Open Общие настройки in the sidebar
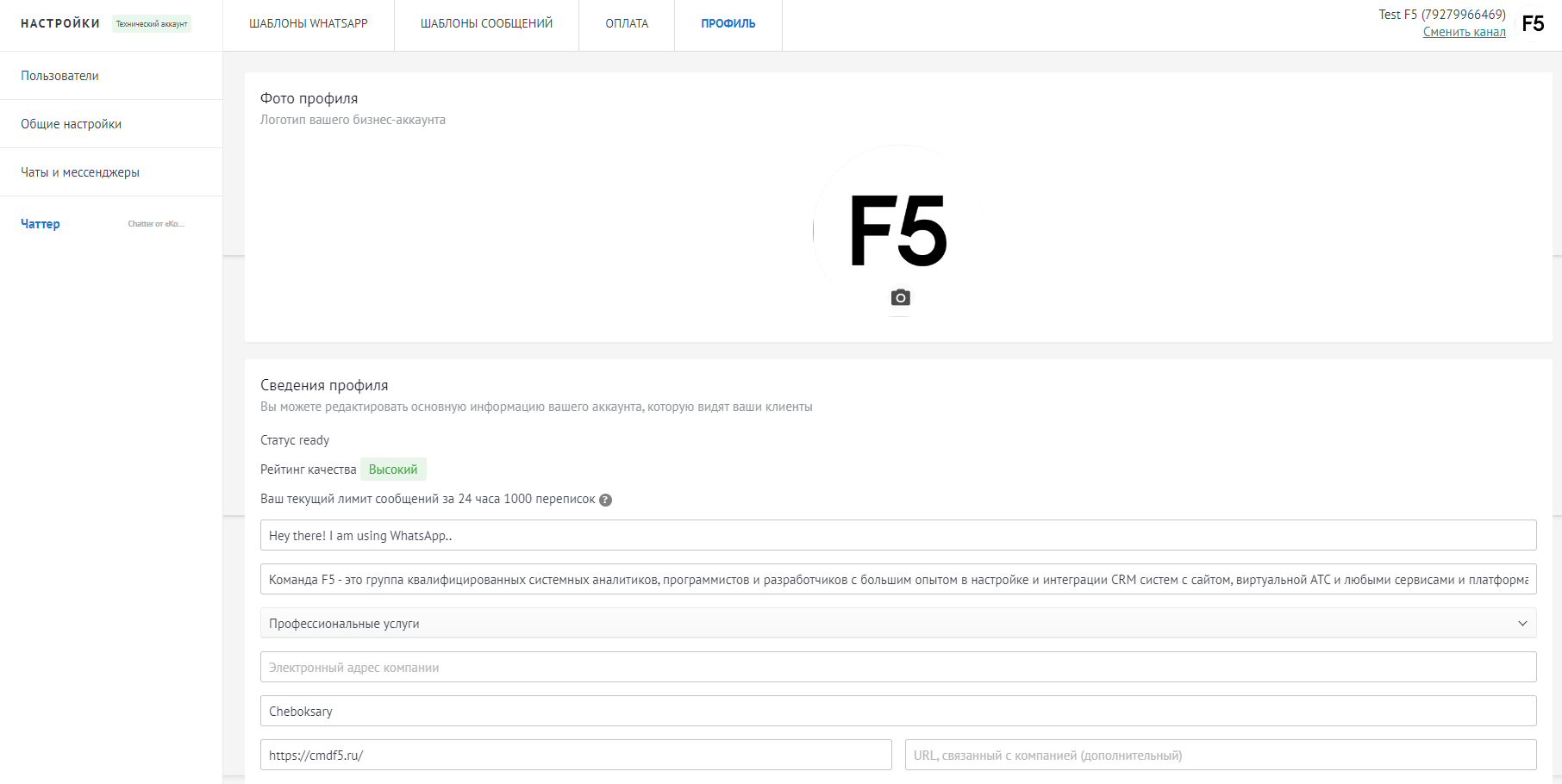This screenshot has height=784, width=1562. [x=111, y=124]
